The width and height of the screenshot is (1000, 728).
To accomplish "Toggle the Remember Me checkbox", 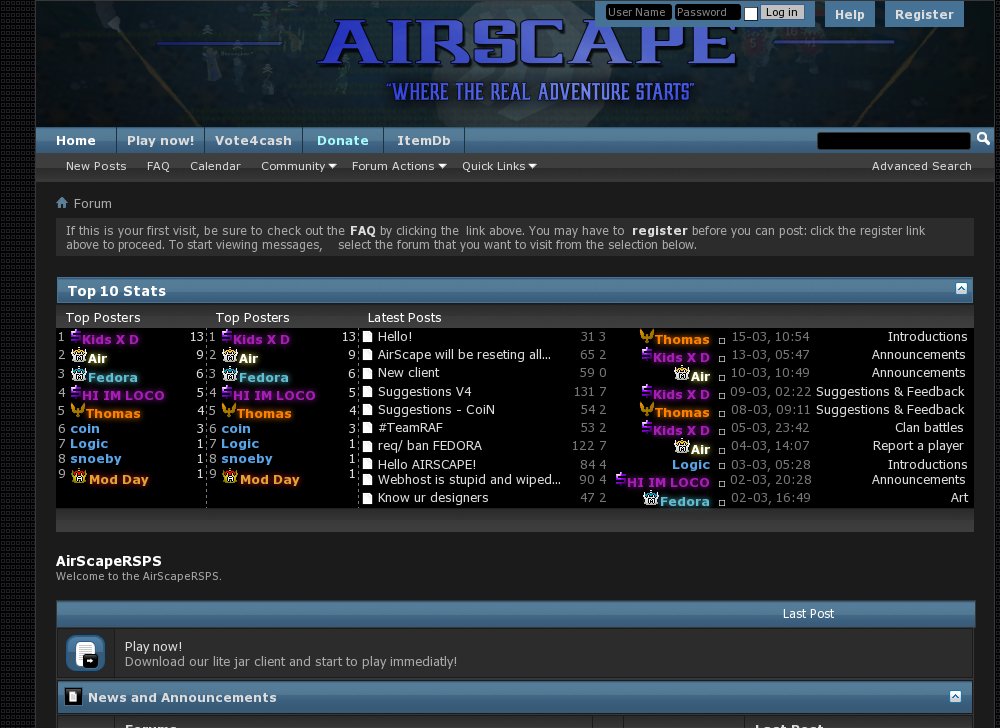I will tap(751, 13).
